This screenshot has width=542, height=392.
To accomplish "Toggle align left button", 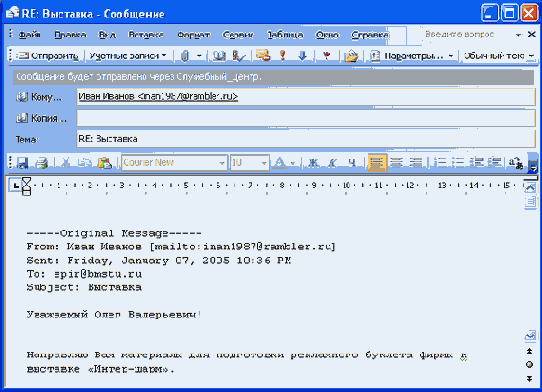I will 377,162.
